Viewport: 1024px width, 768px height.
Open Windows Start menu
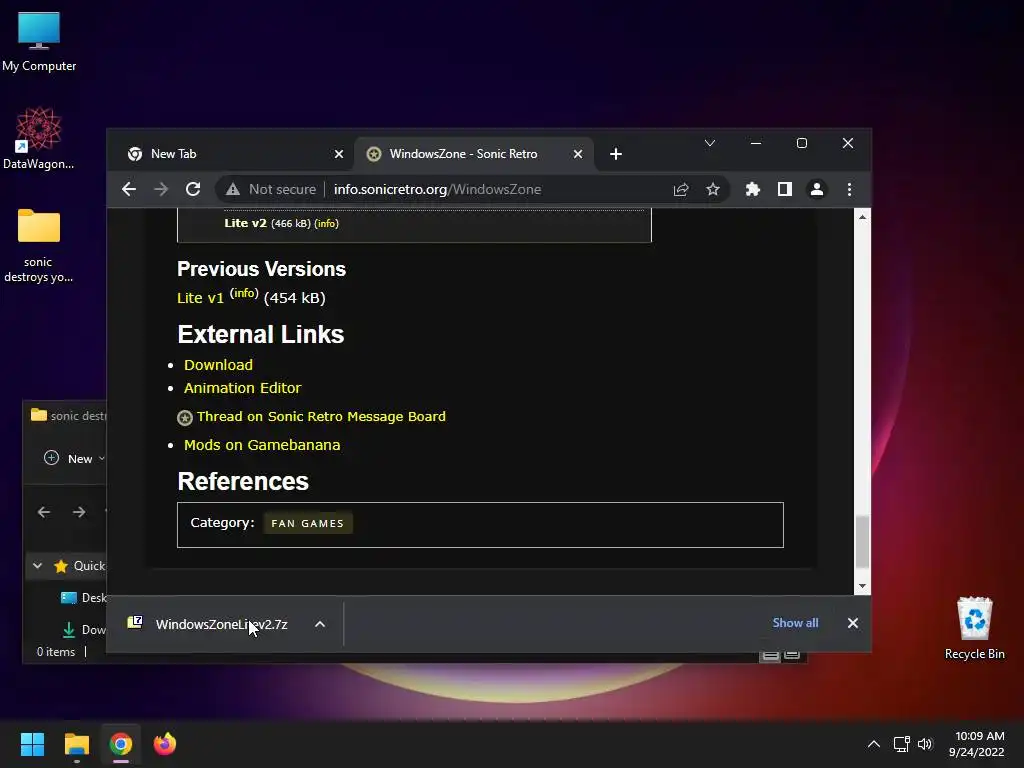(x=32, y=744)
